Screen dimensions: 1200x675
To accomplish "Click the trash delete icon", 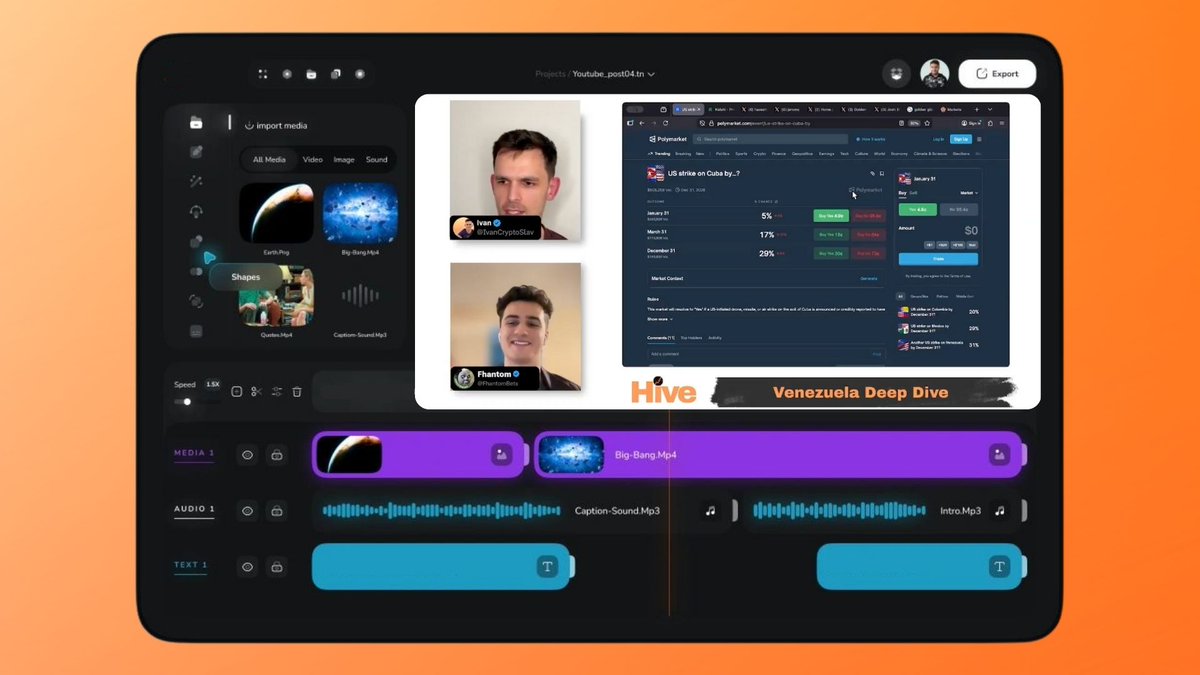I will coord(297,391).
